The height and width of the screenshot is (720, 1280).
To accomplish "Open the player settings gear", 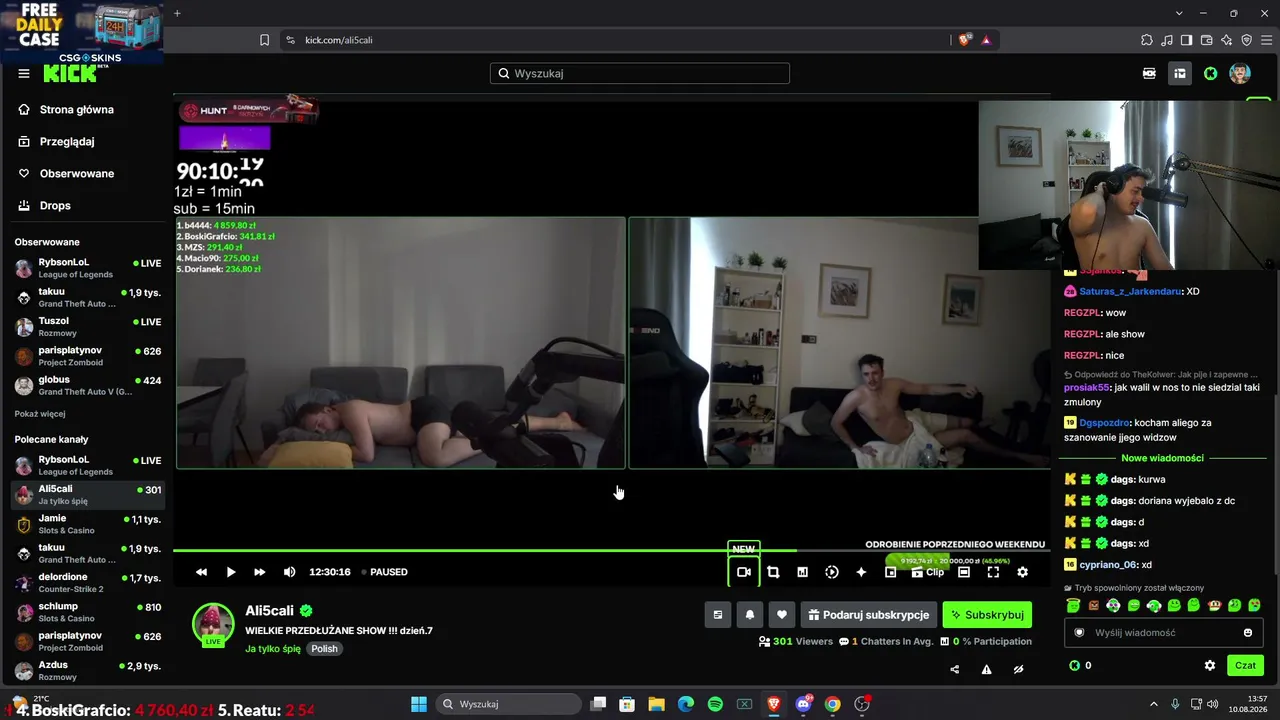I will point(1022,572).
